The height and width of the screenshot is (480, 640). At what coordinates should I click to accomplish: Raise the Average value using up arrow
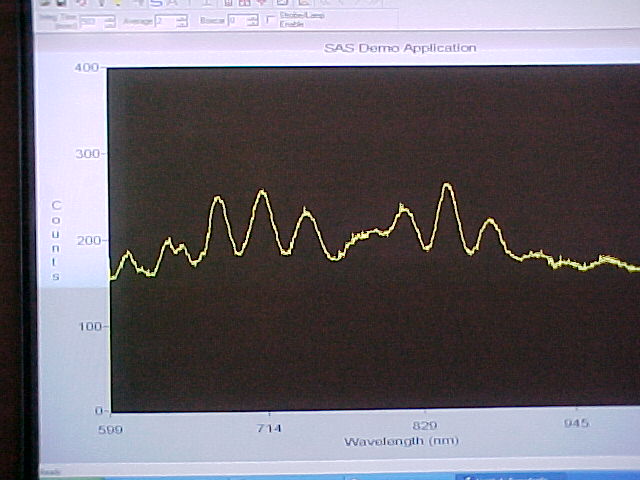(x=182, y=17)
